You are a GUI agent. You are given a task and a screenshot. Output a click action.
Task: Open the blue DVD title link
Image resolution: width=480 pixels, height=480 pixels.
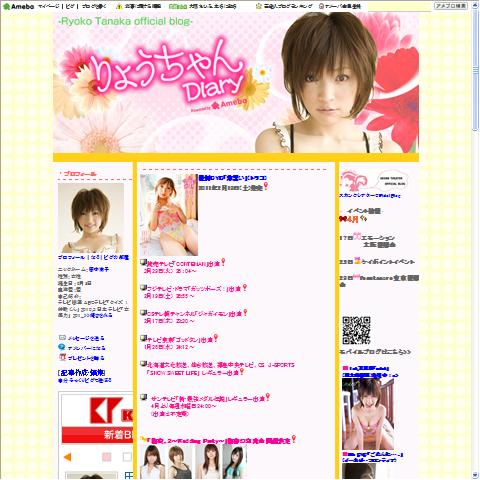coord(232,178)
